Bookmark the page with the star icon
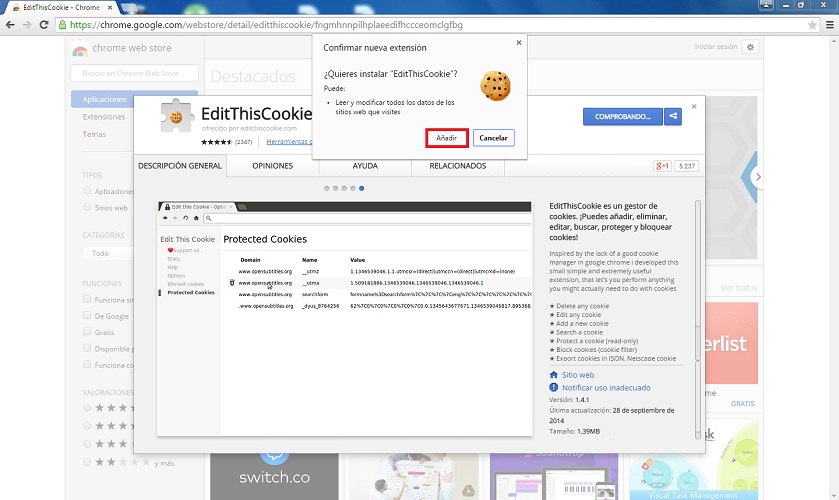 pyautogui.click(x=812, y=25)
